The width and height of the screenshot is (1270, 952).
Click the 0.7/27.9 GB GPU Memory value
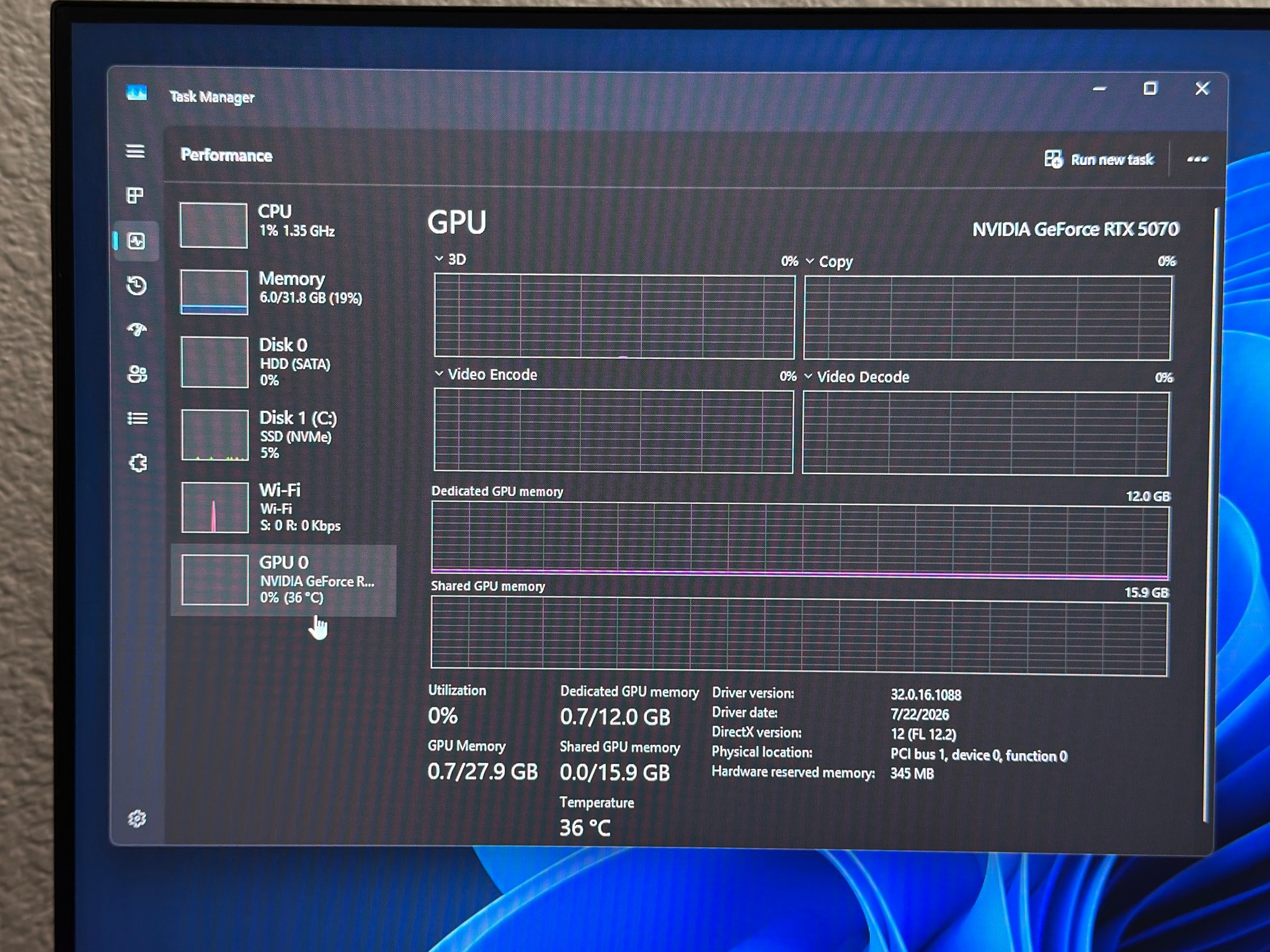coord(482,772)
